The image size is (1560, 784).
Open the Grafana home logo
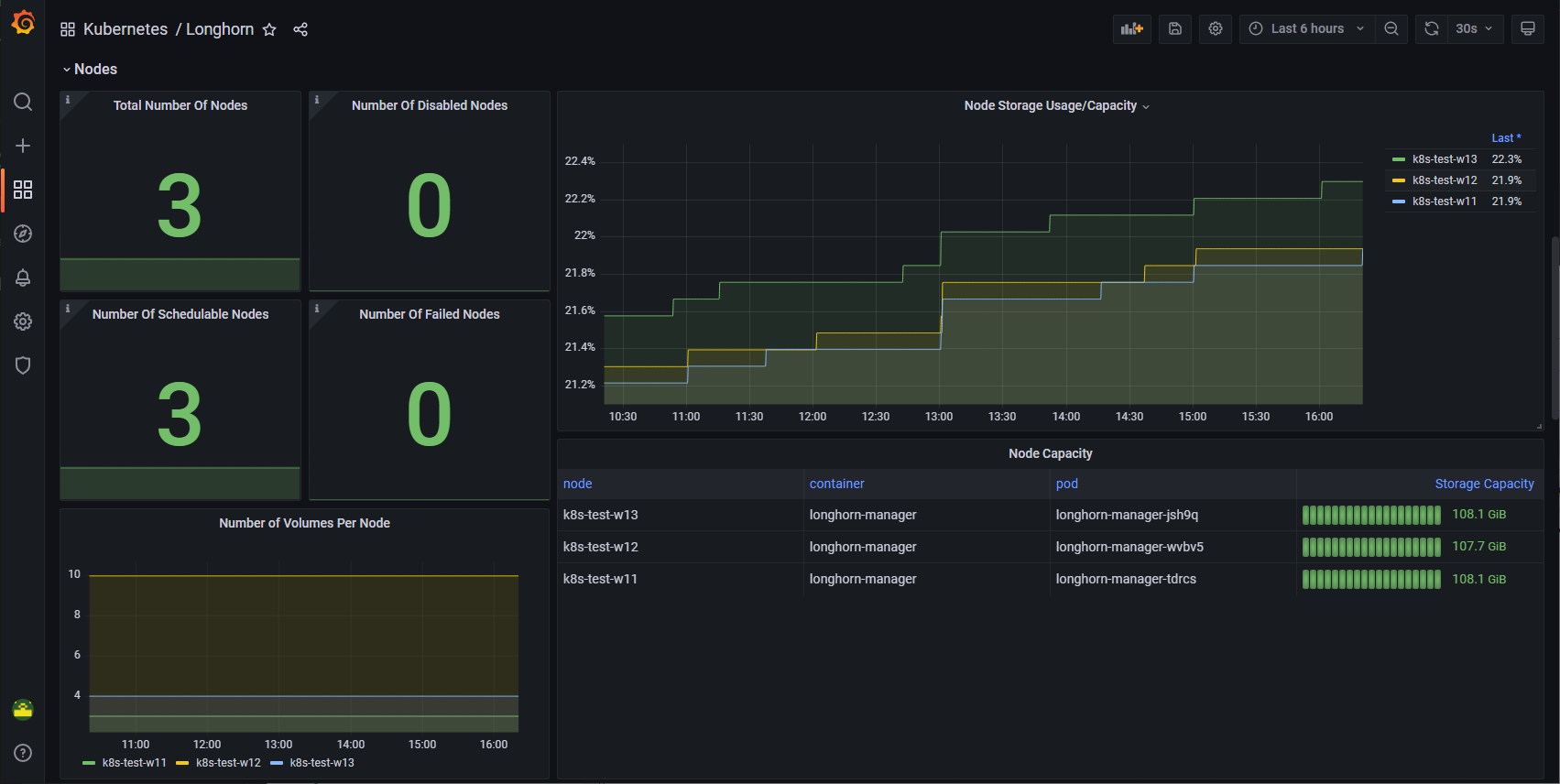[x=23, y=22]
